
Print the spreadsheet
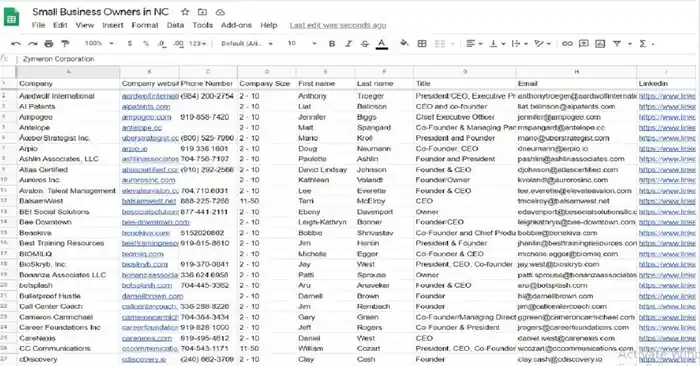point(49,44)
